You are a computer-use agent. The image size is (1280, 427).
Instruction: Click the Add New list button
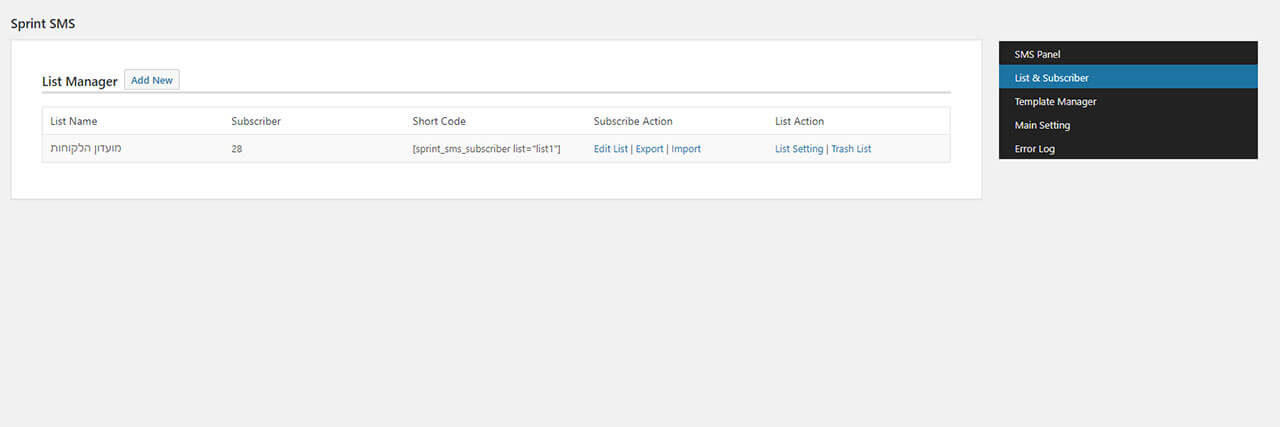(x=152, y=80)
